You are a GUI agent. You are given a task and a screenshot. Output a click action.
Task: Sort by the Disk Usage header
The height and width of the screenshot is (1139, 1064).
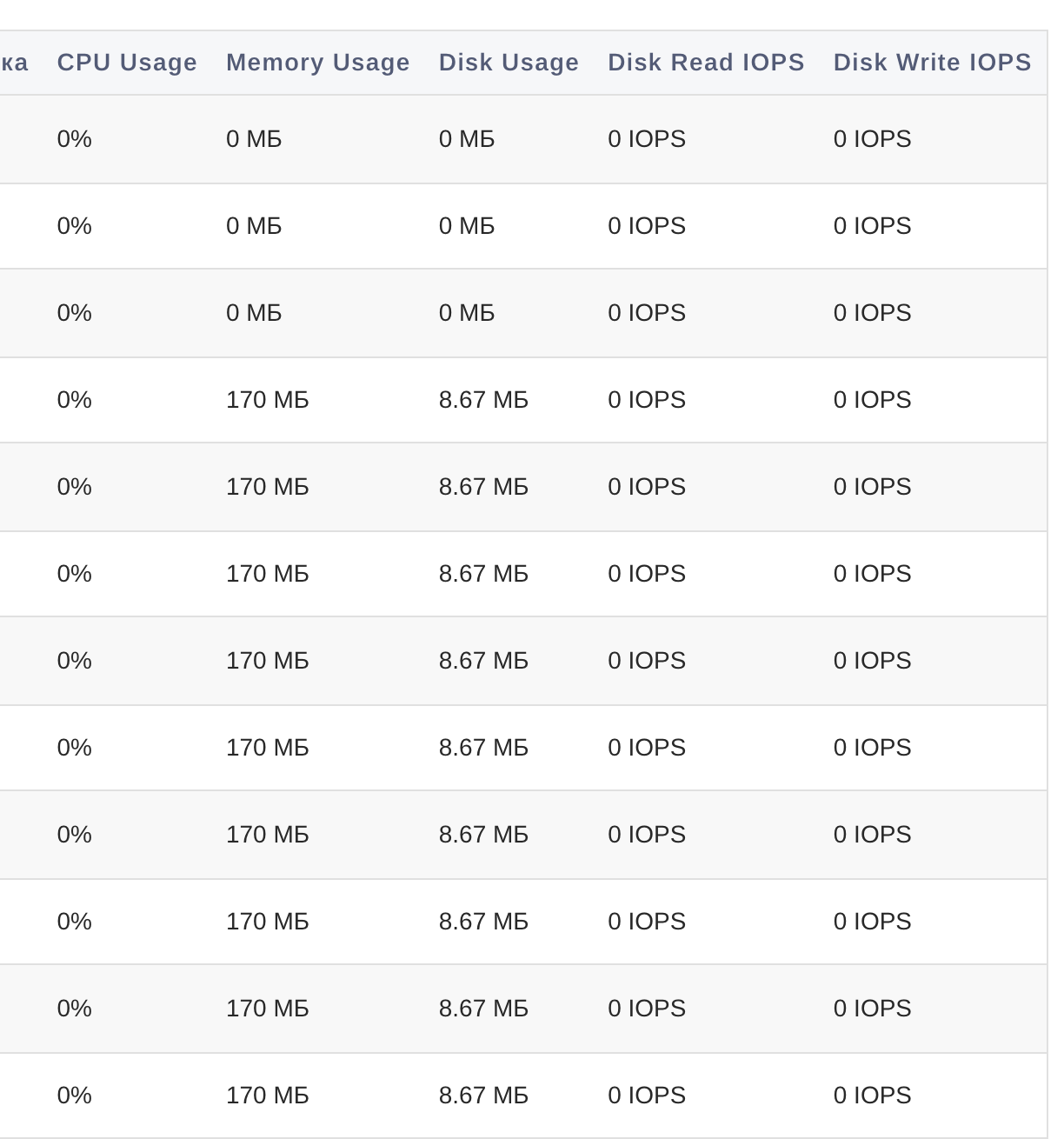[509, 63]
